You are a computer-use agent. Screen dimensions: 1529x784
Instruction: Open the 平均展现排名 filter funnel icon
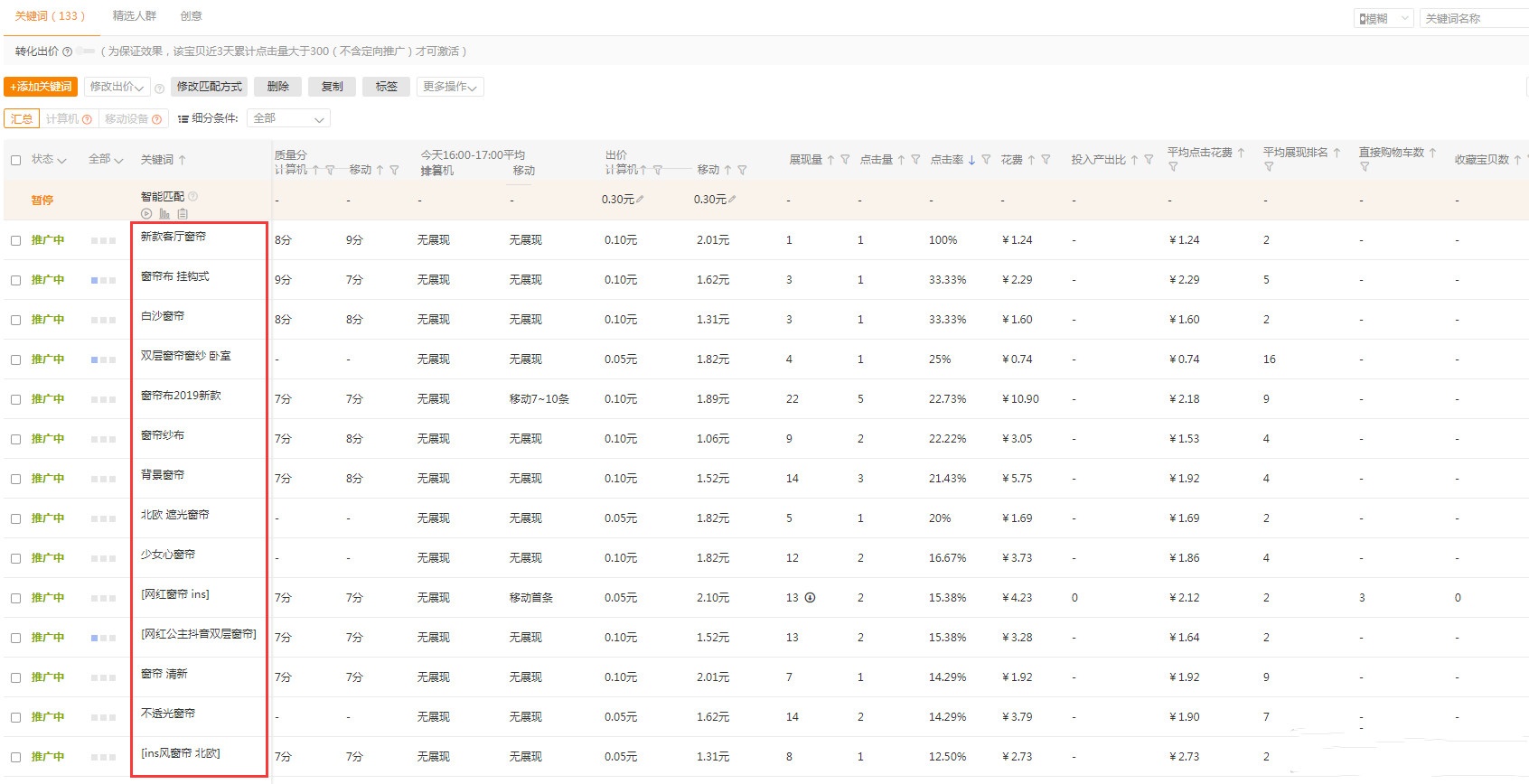click(x=1269, y=167)
